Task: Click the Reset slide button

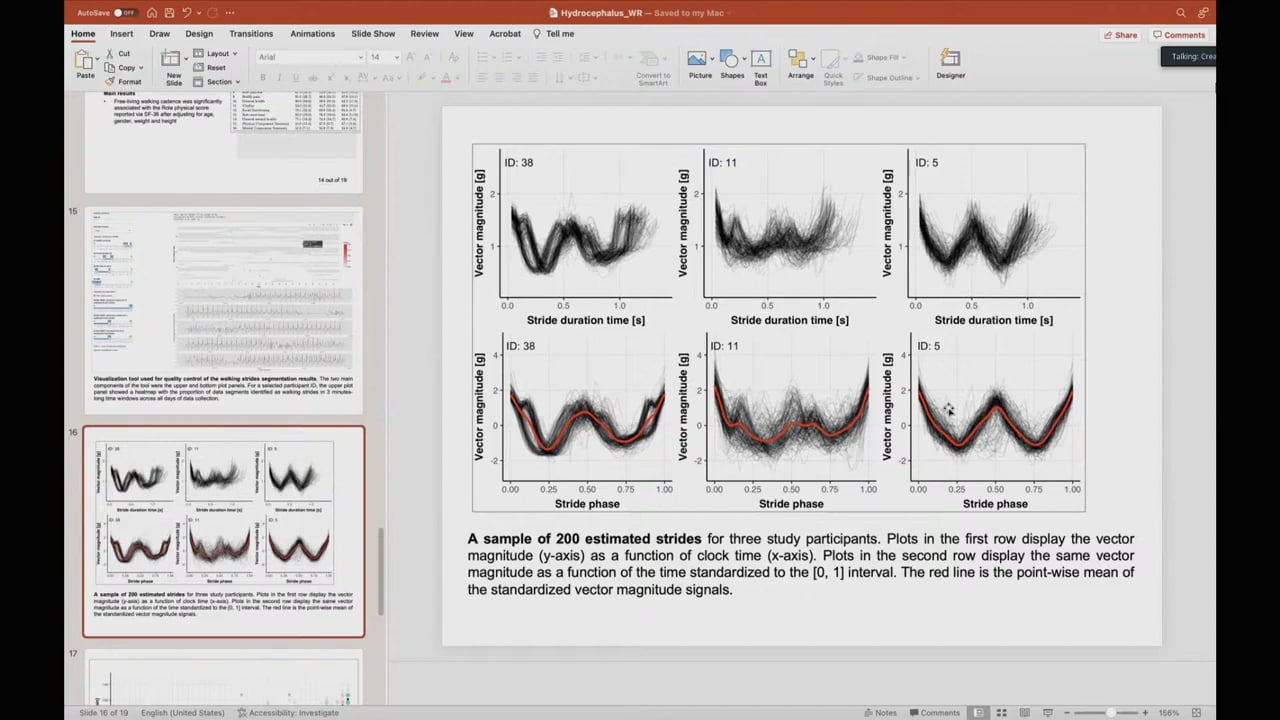Action: [210, 67]
